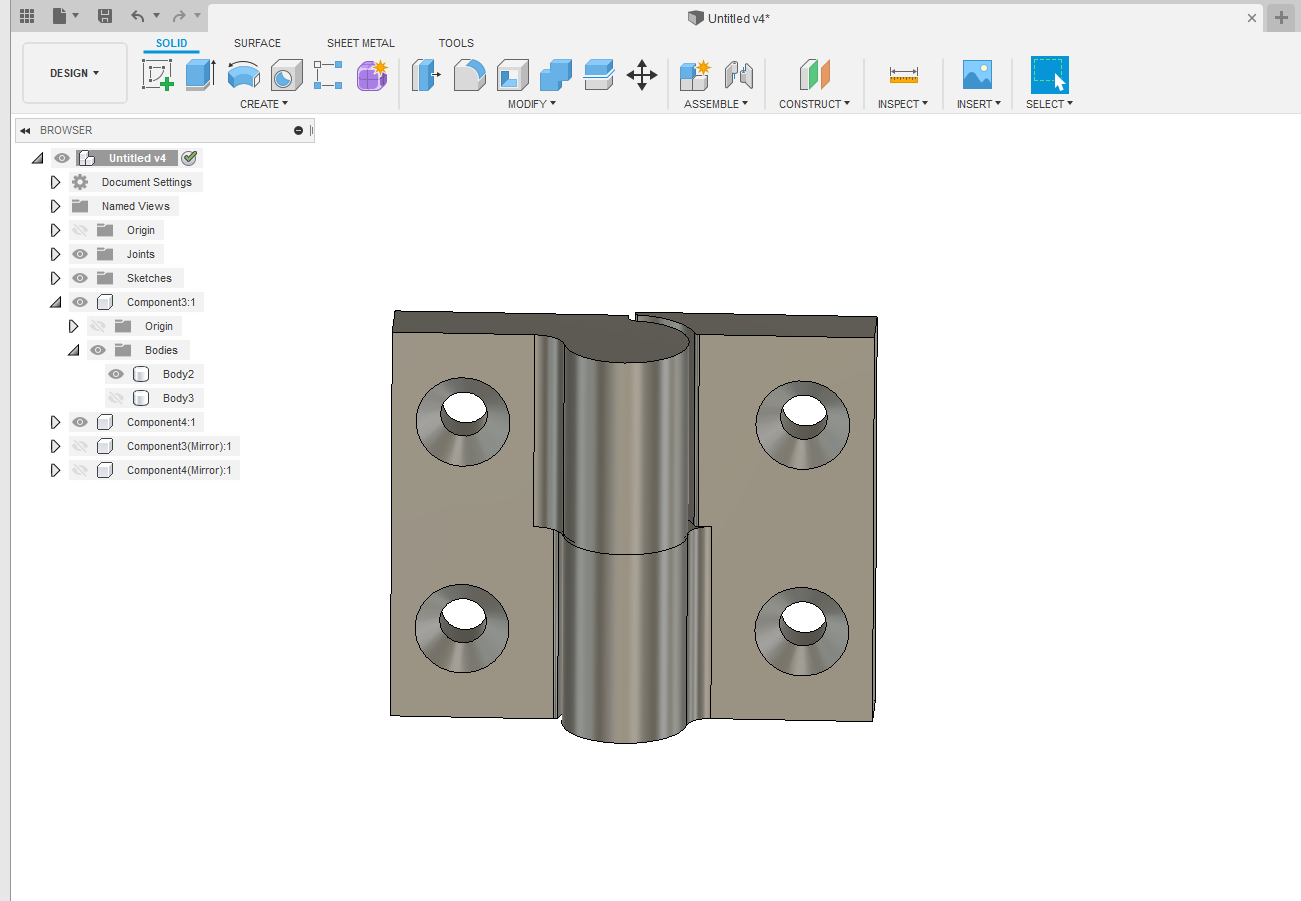Expand the Sketches folder
Screen dimensions: 1301x901
pos(56,278)
